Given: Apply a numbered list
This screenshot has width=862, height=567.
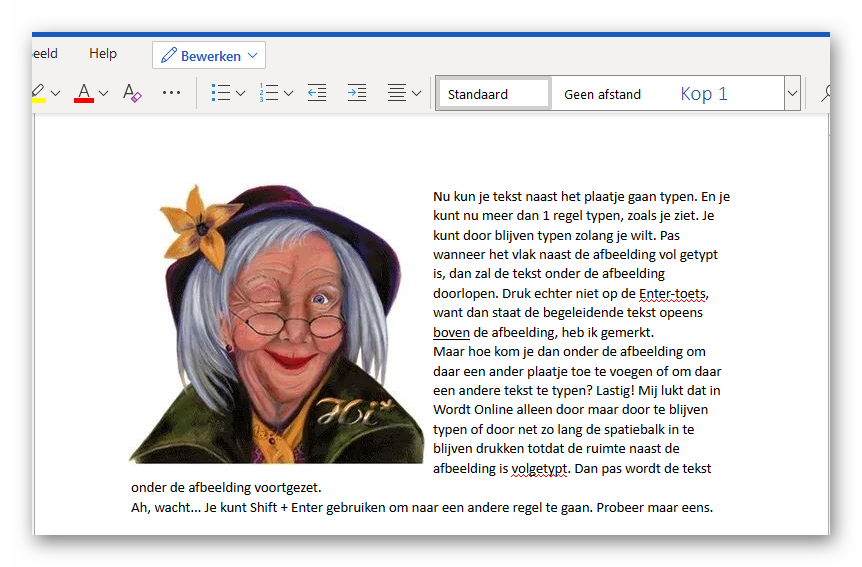Looking at the screenshot, I should point(268,93).
